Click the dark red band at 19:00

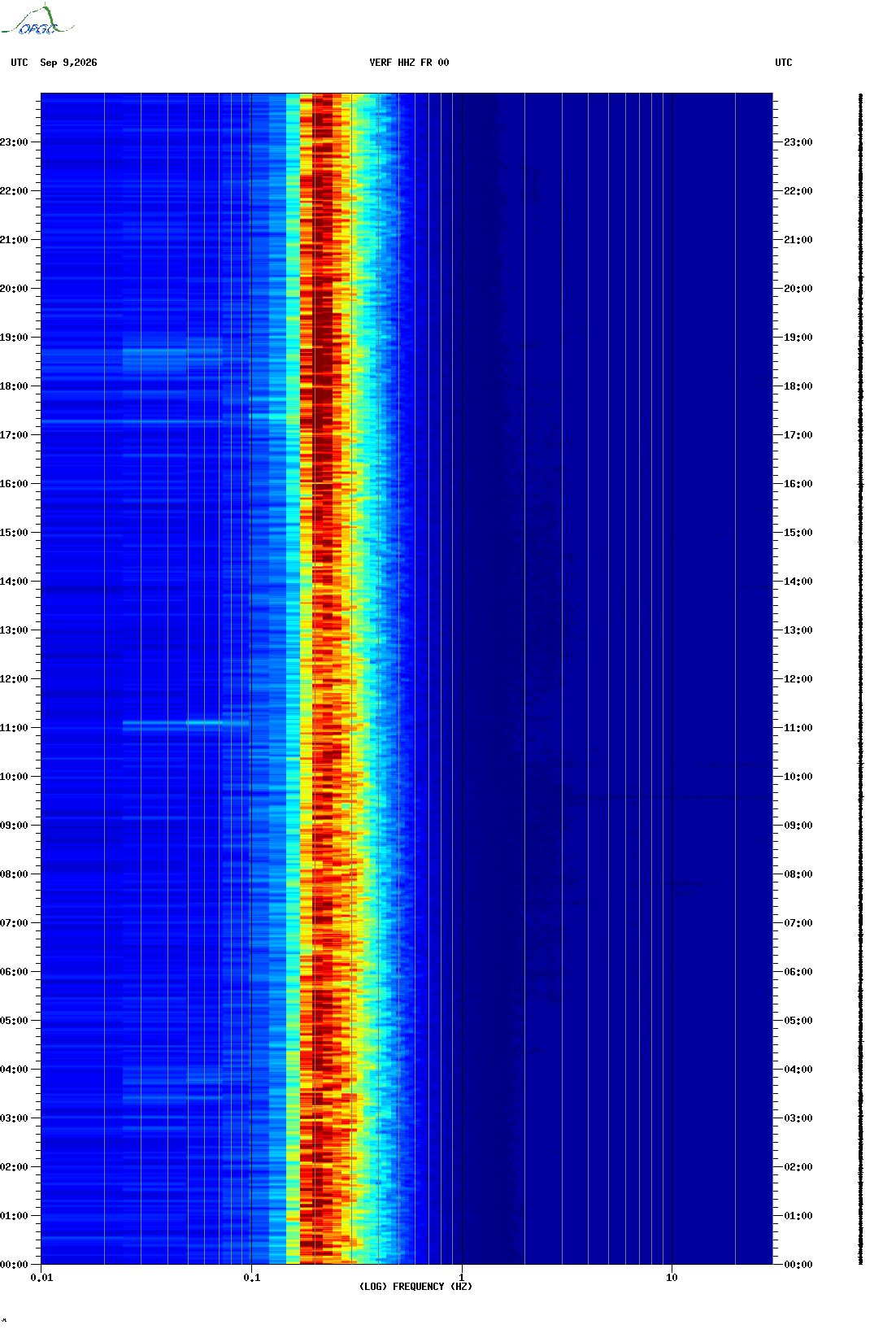(323, 338)
